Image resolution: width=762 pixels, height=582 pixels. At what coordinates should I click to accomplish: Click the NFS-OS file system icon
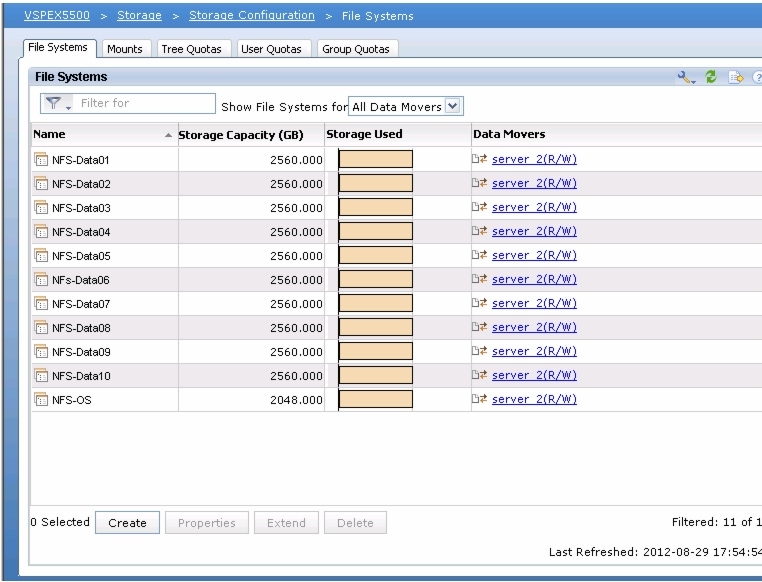(41, 400)
